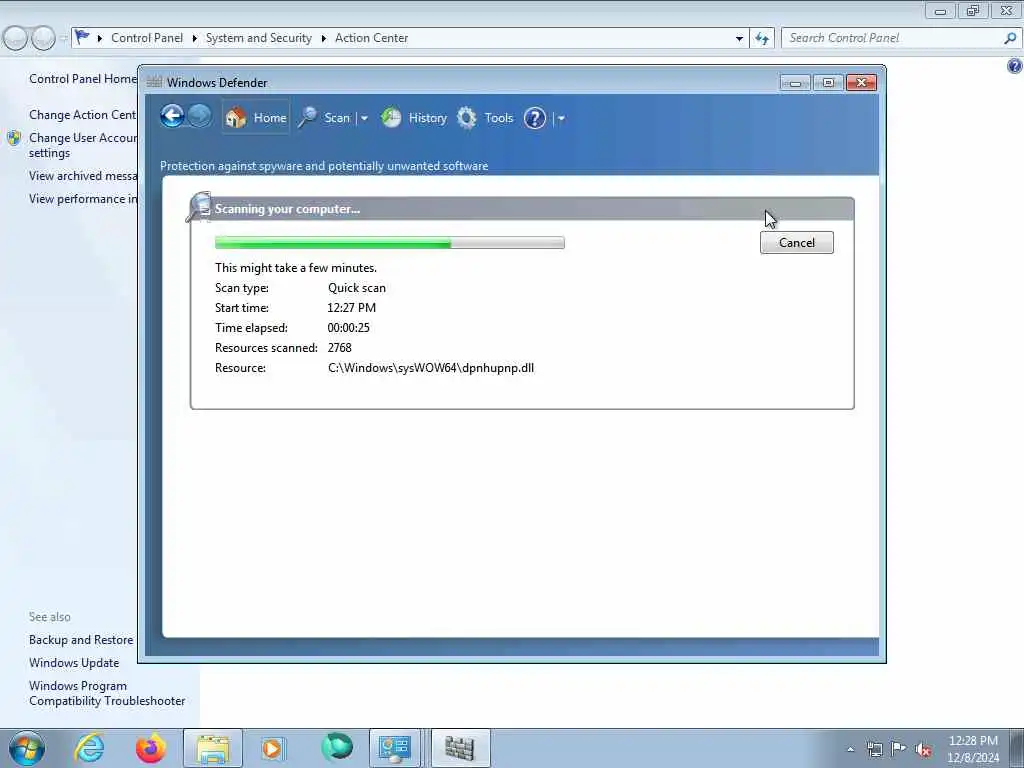Viewport: 1024px width, 768px height.
Task: Open History in Windows Defender
Action: [414, 118]
